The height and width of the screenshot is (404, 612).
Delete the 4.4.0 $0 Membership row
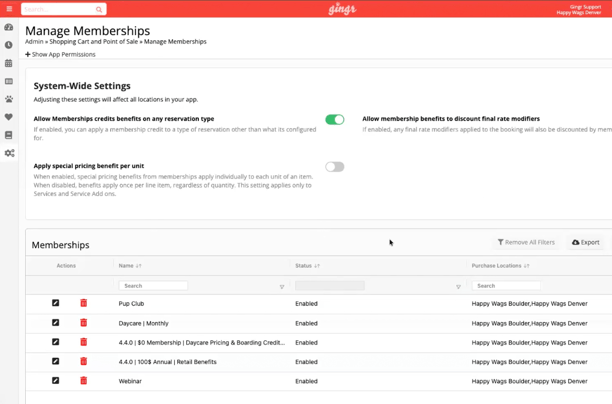coord(84,342)
